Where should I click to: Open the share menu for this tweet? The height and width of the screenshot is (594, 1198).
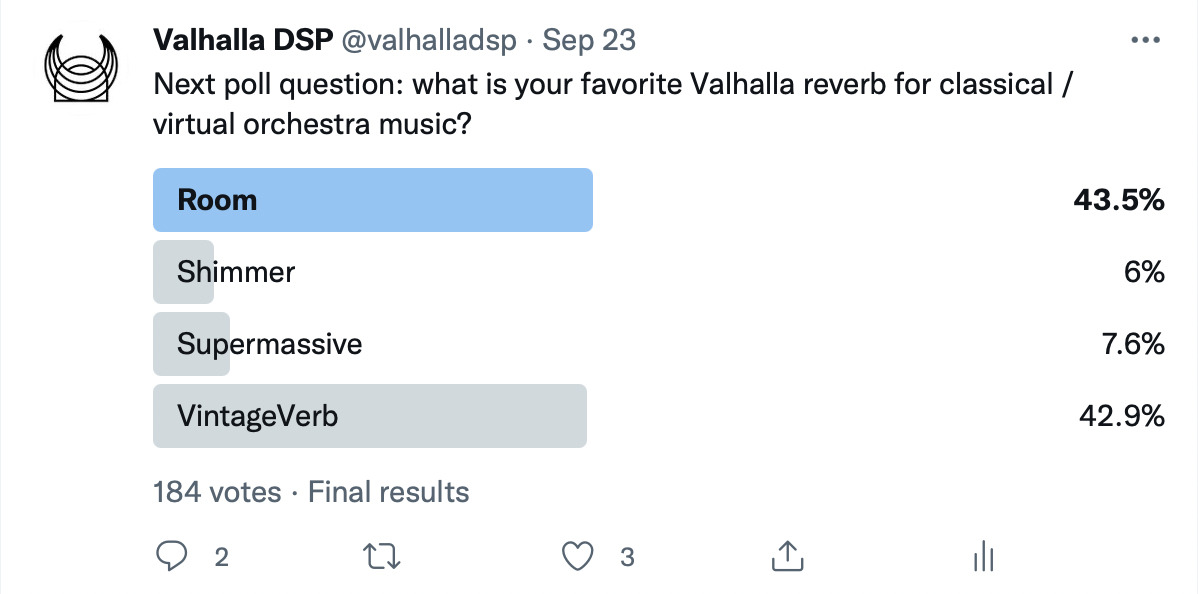tap(787, 557)
